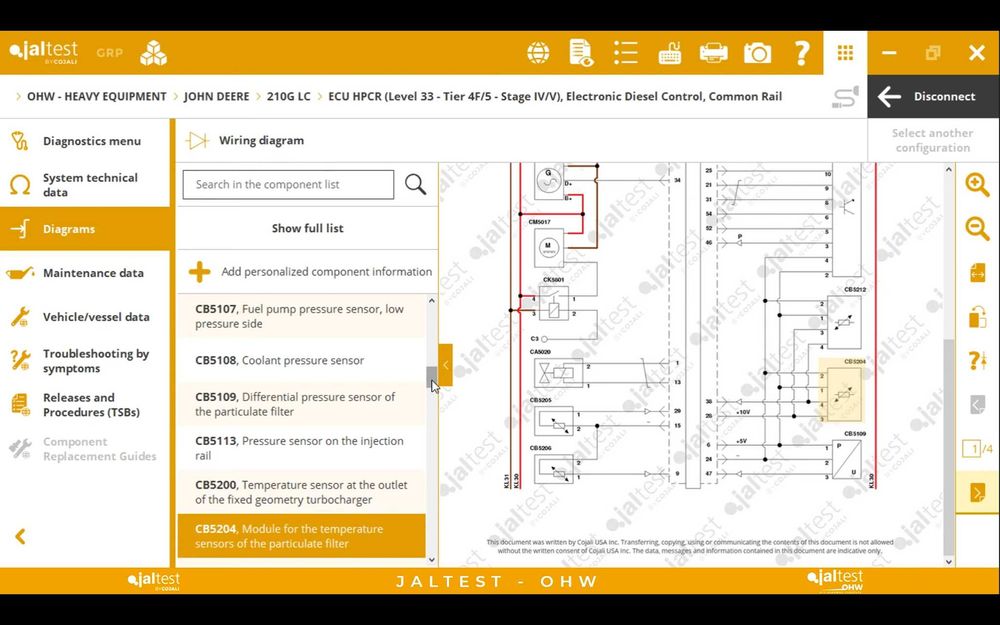Open the document report viewer icon
The image size is (1000, 625).
tap(581, 53)
